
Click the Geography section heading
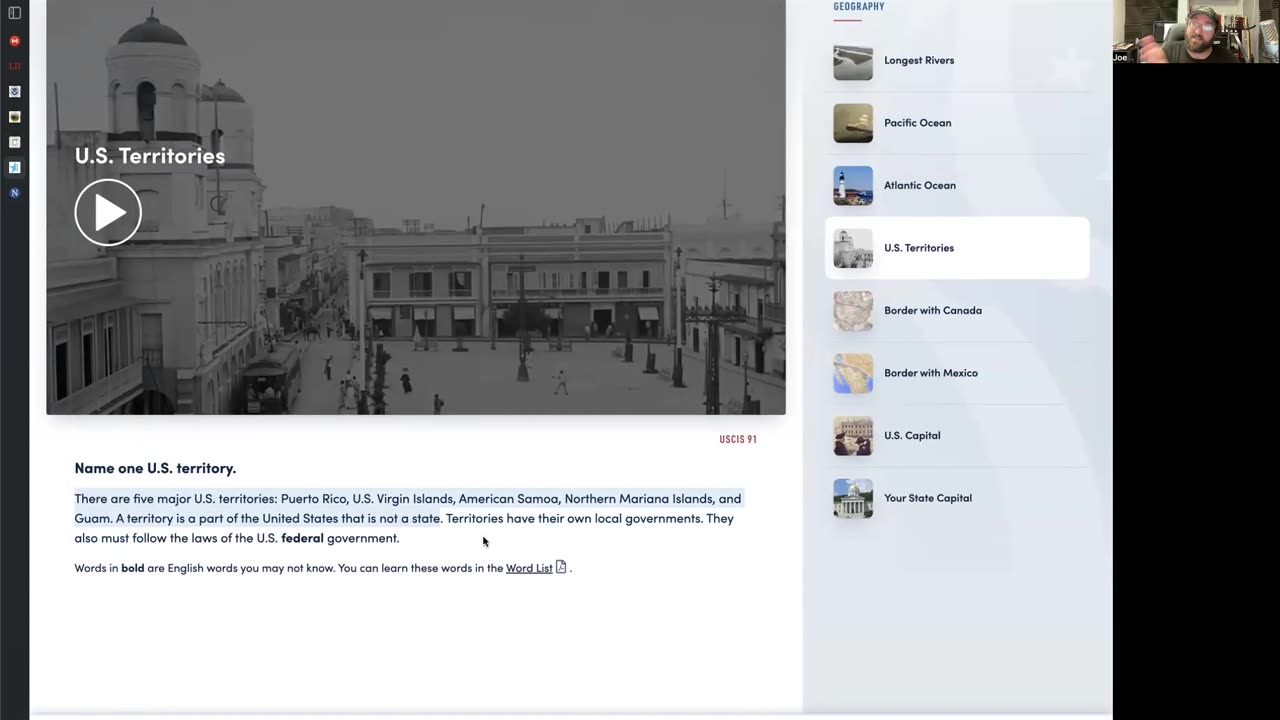859,7
